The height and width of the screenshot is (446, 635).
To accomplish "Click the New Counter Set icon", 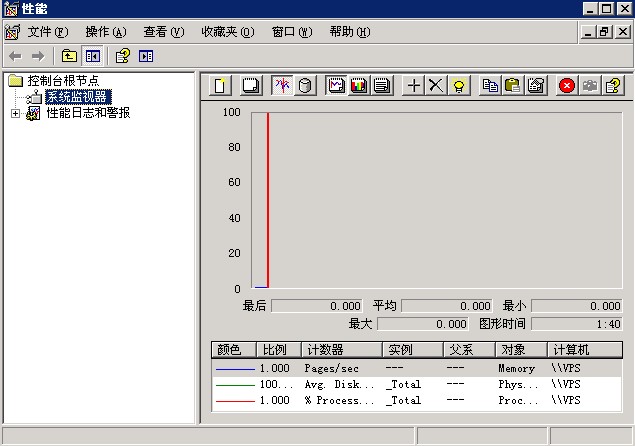I will click(x=220, y=85).
